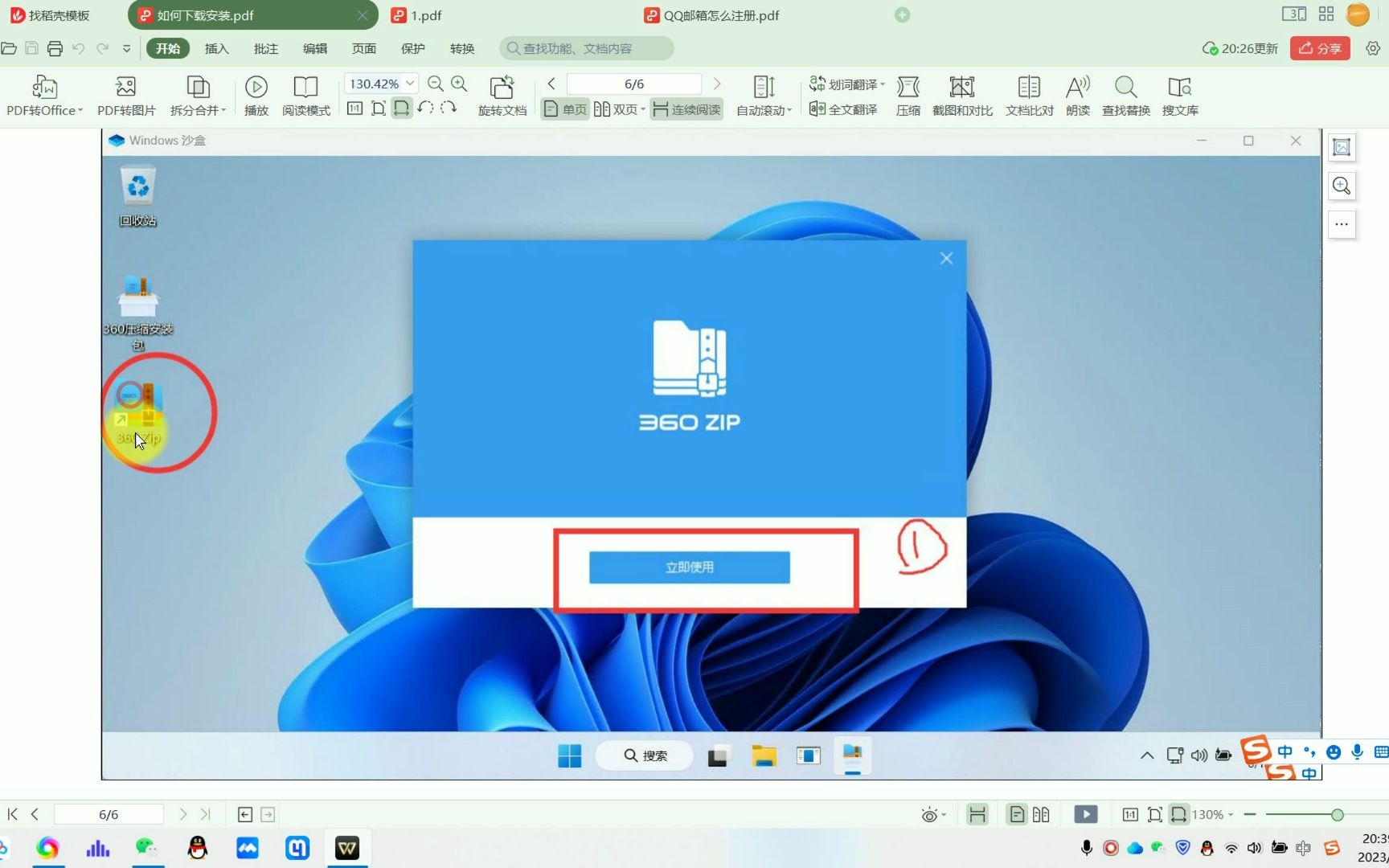Open the zoom percentage dropdown 130.42%
The width and height of the screenshot is (1389, 868).
pyautogui.click(x=410, y=84)
